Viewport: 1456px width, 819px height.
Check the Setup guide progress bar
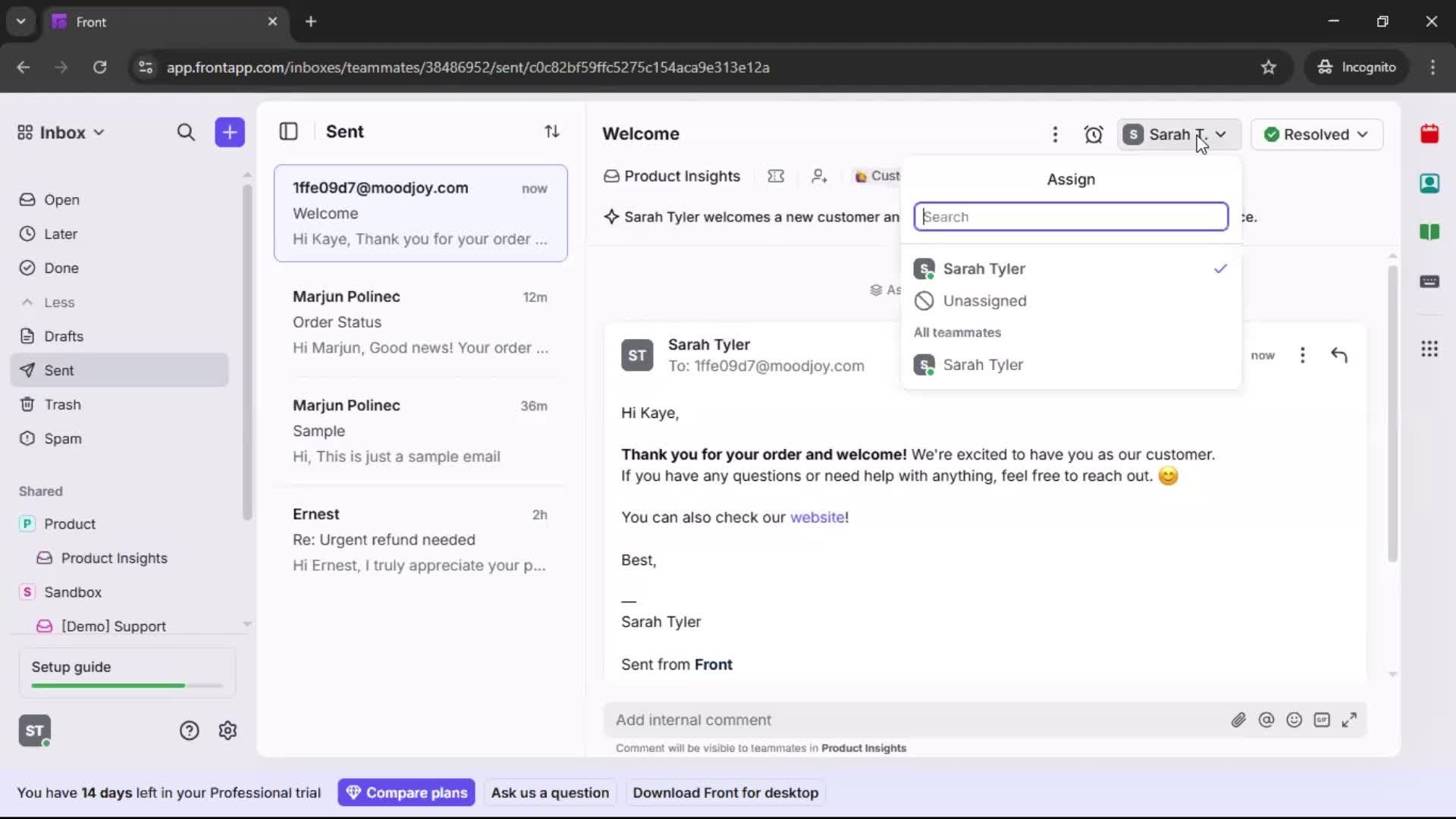pos(124,685)
